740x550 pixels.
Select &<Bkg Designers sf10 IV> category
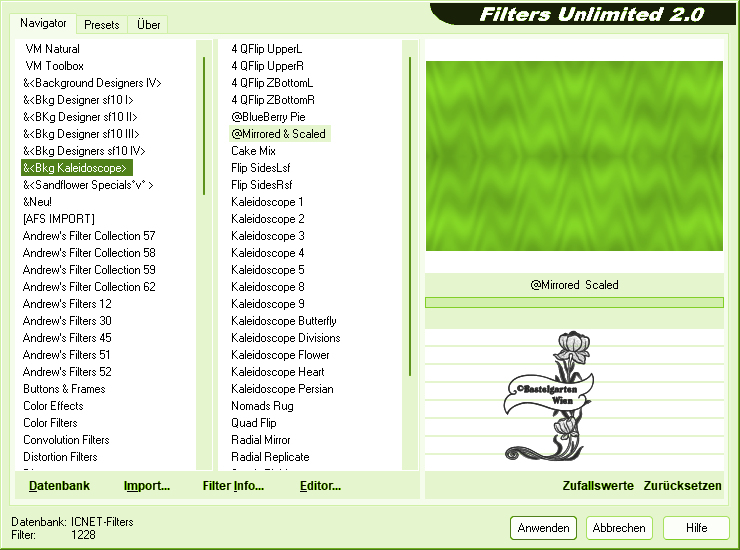pyautogui.click(x=84, y=151)
